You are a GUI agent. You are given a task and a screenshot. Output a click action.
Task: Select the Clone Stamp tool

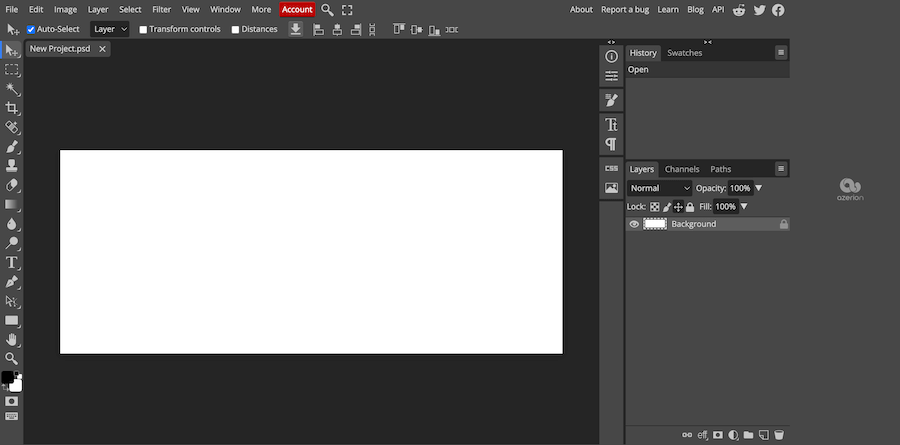tap(11, 166)
